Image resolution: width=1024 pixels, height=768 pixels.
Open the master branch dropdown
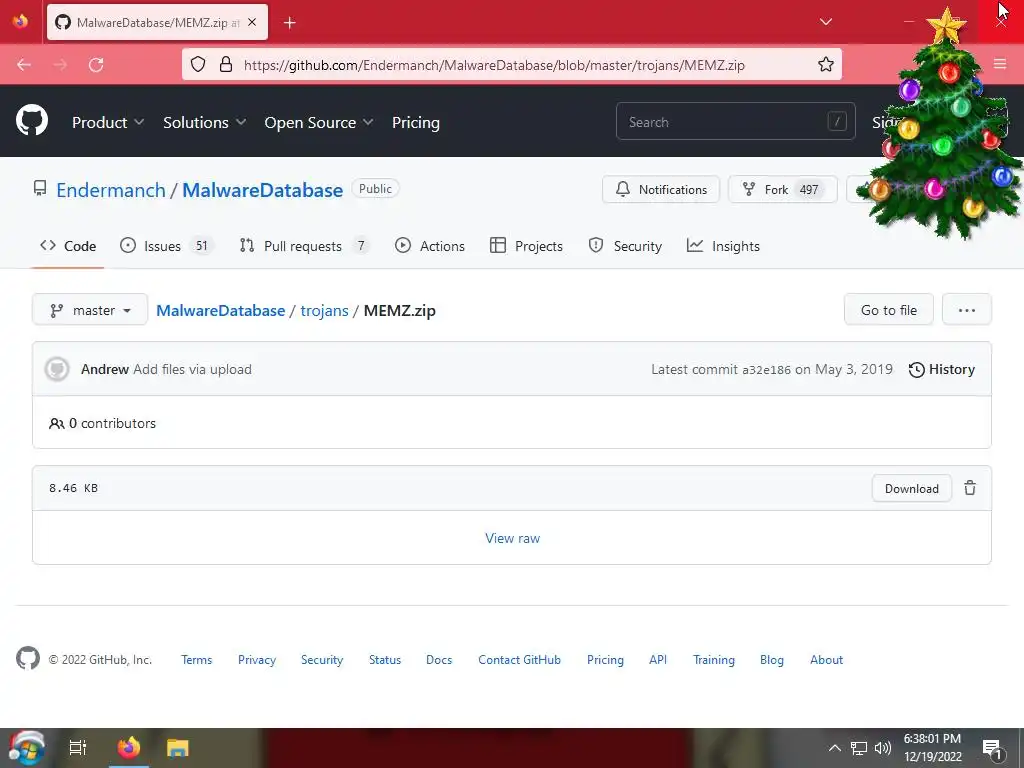90,310
